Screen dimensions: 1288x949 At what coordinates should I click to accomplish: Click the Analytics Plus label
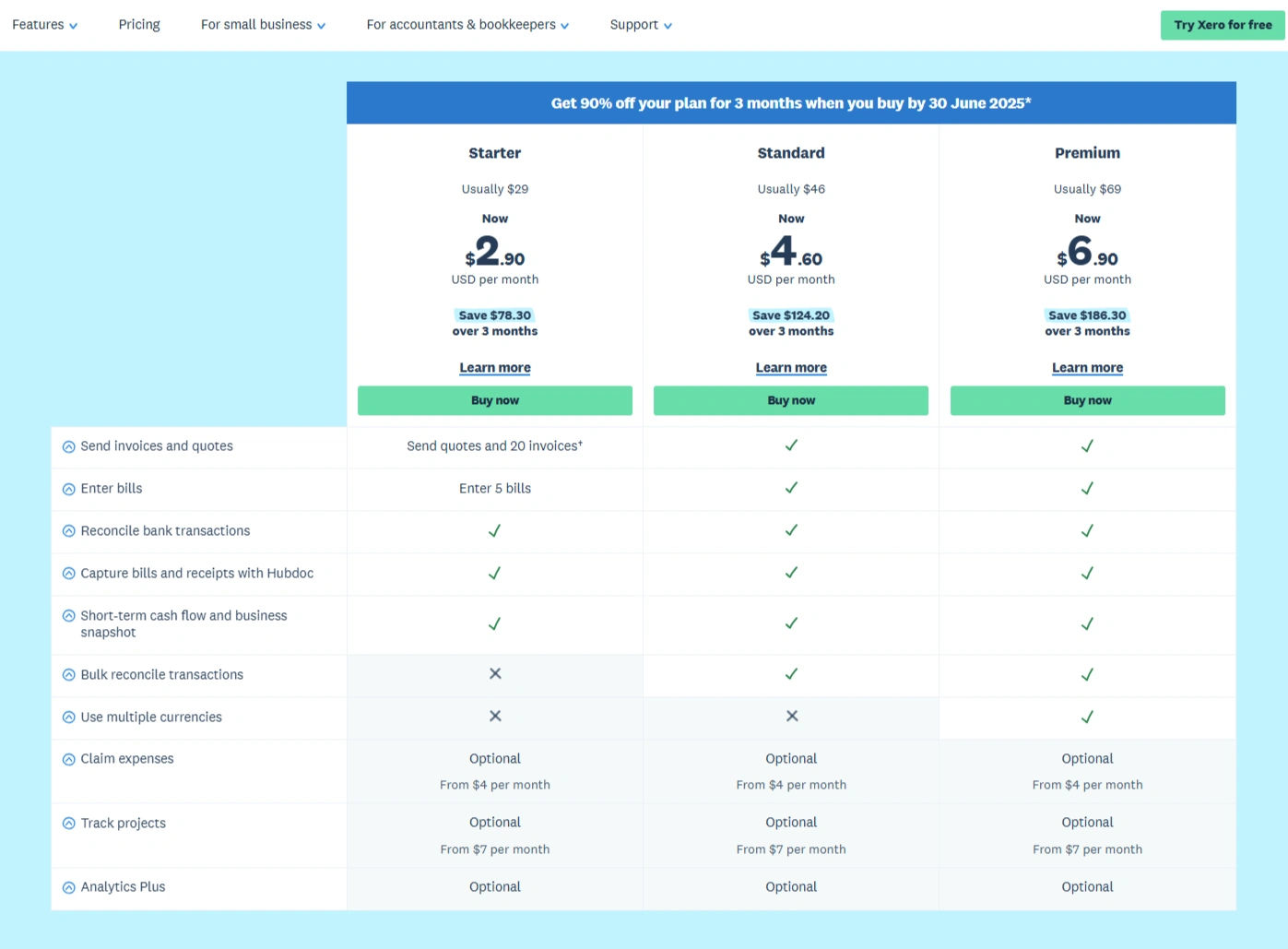point(123,887)
